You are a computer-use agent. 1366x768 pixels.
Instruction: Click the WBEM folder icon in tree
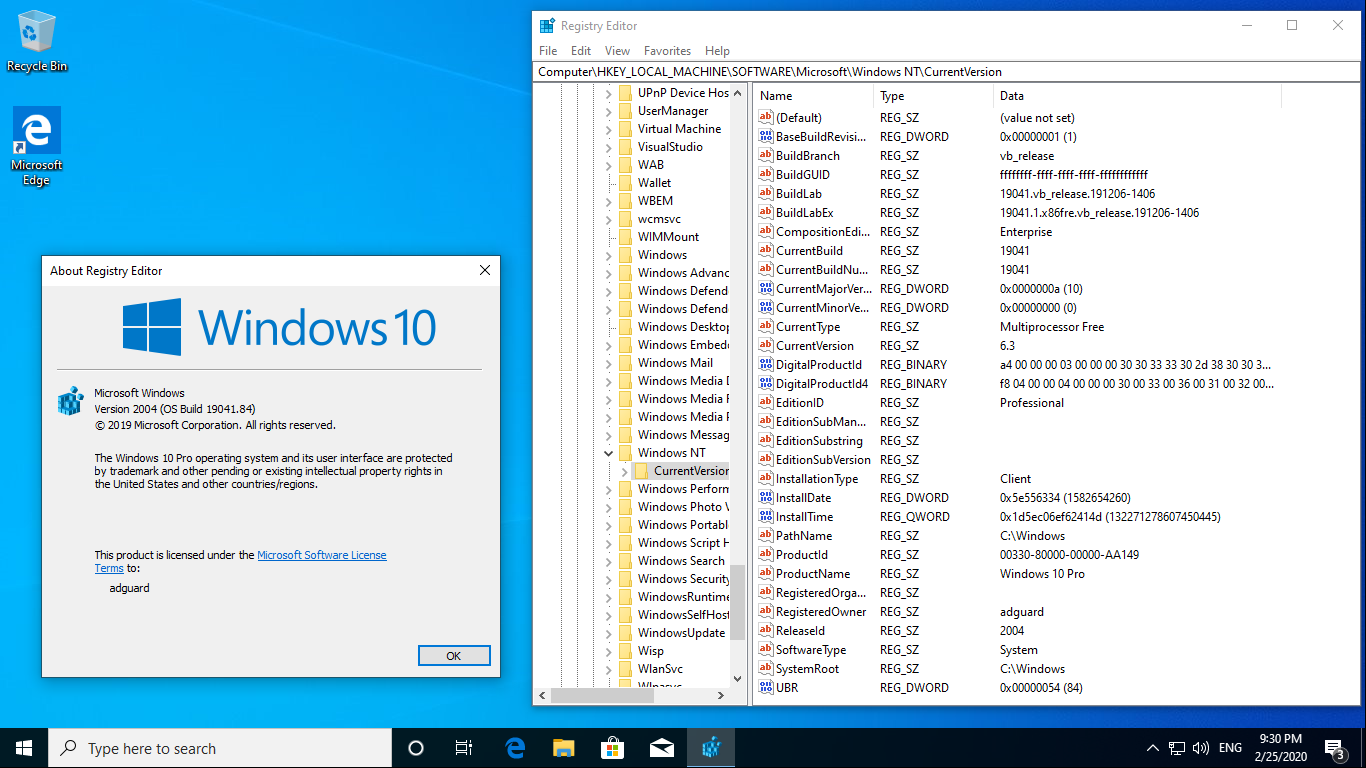click(x=625, y=201)
